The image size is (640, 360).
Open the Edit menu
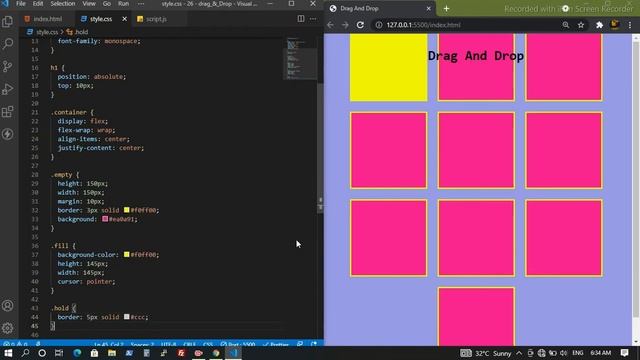38,4
